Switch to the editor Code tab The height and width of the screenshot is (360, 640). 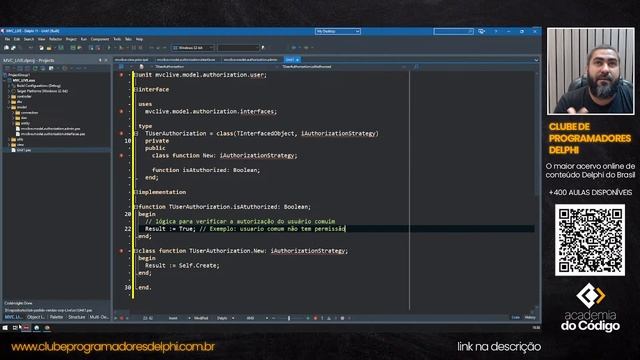[516, 318]
